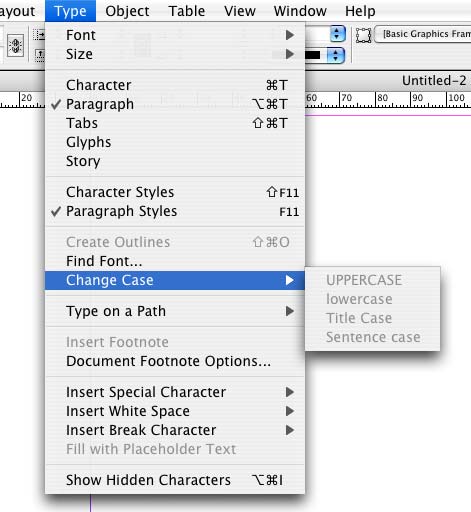Click the frame fitting icon beside Basic Graphics Frame

363,35
